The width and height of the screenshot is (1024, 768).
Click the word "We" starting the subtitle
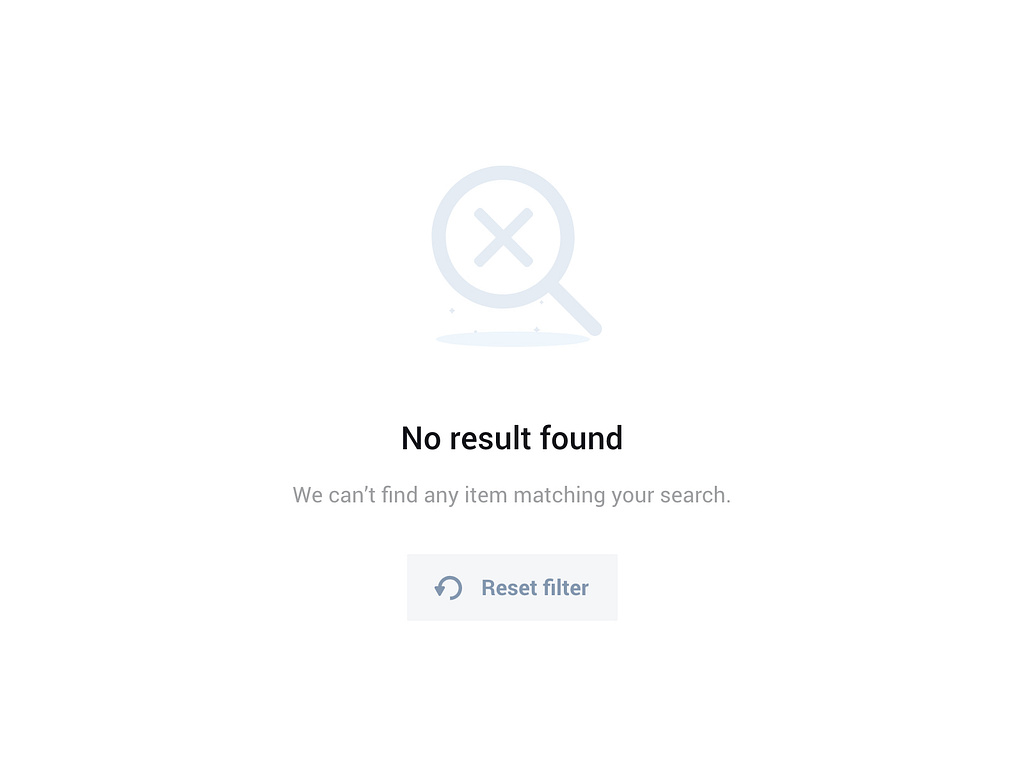tap(308, 495)
